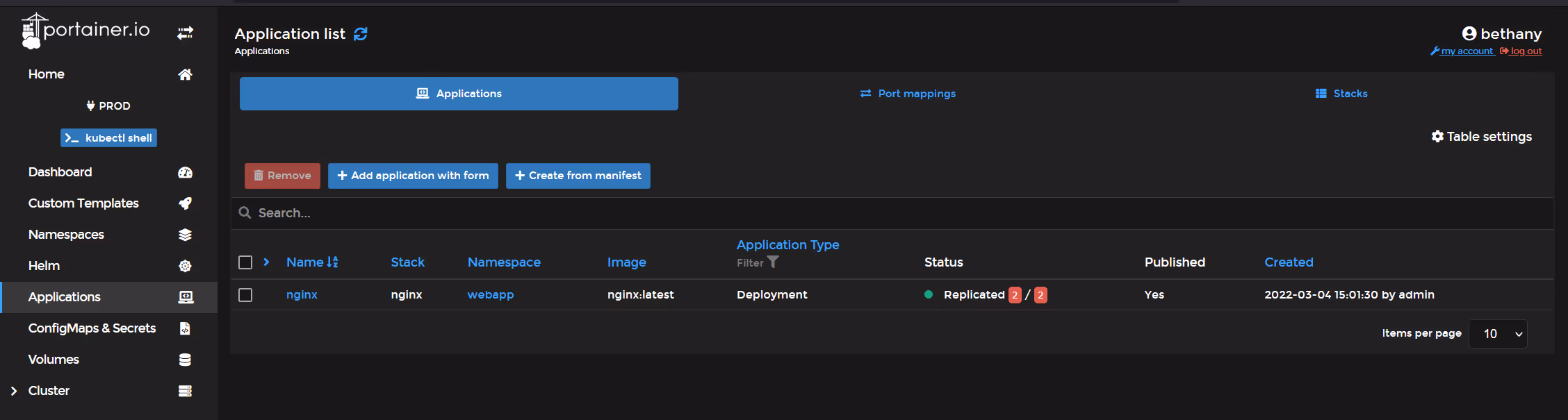Switch to the Port mappings tab
This screenshot has width=1568, height=420.
[x=908, y=94]
